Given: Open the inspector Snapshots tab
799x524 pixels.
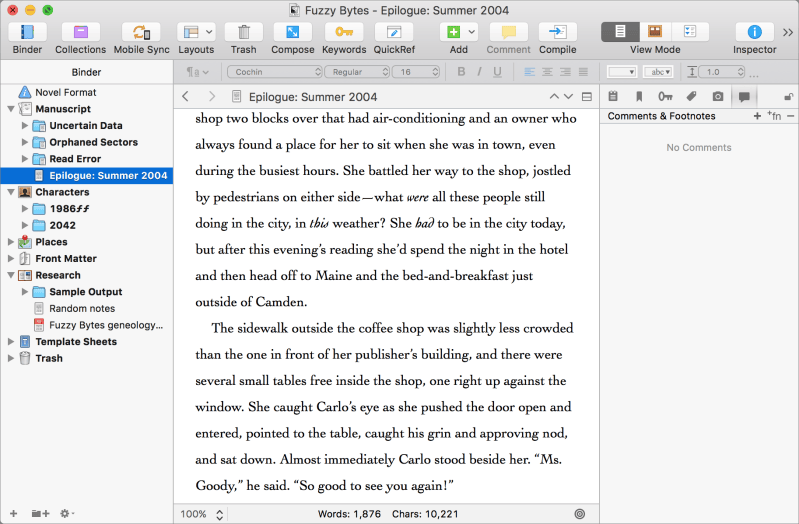Looking at the screenshot, I should 717,96.
